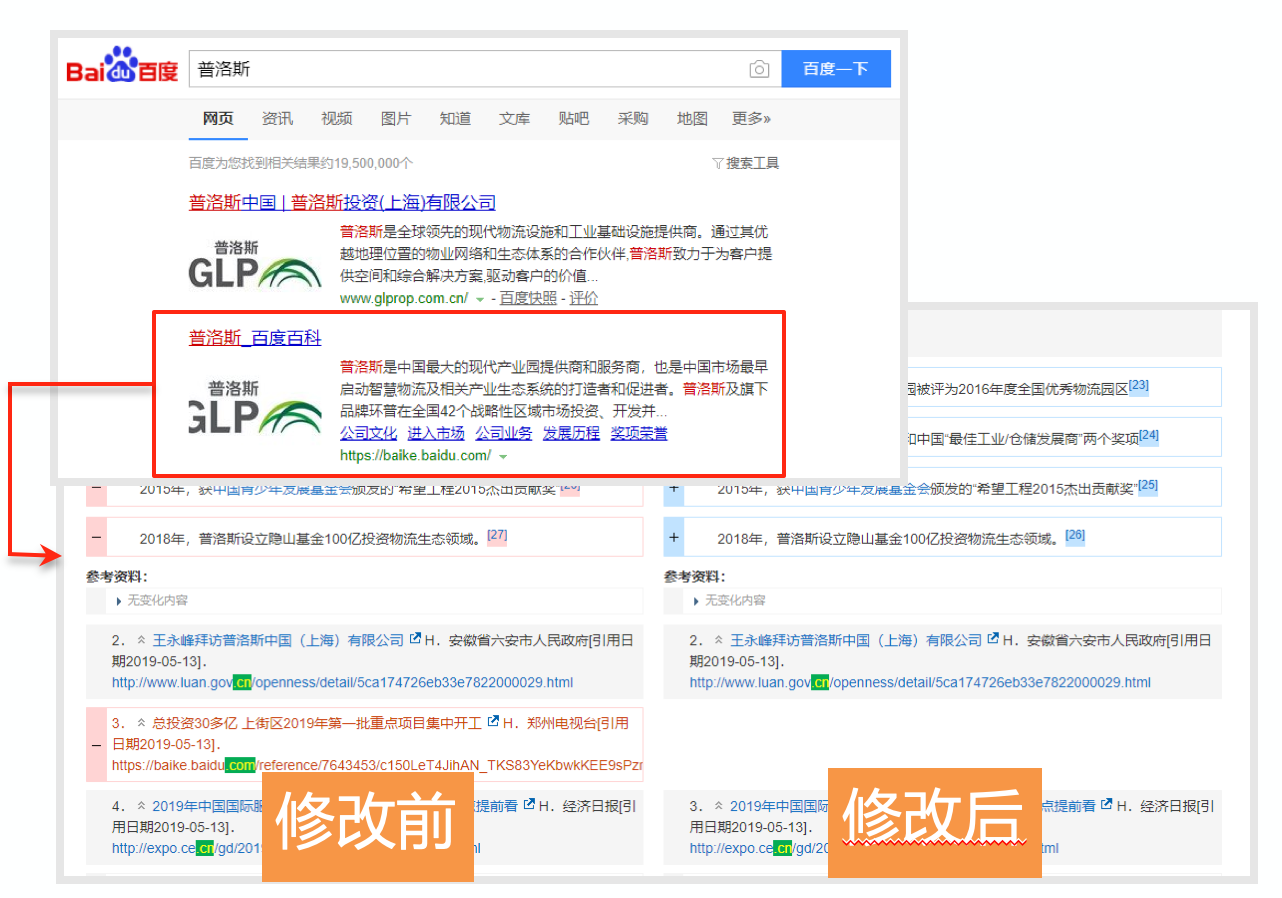Click the 百度一下 search button

pos(836,69)
